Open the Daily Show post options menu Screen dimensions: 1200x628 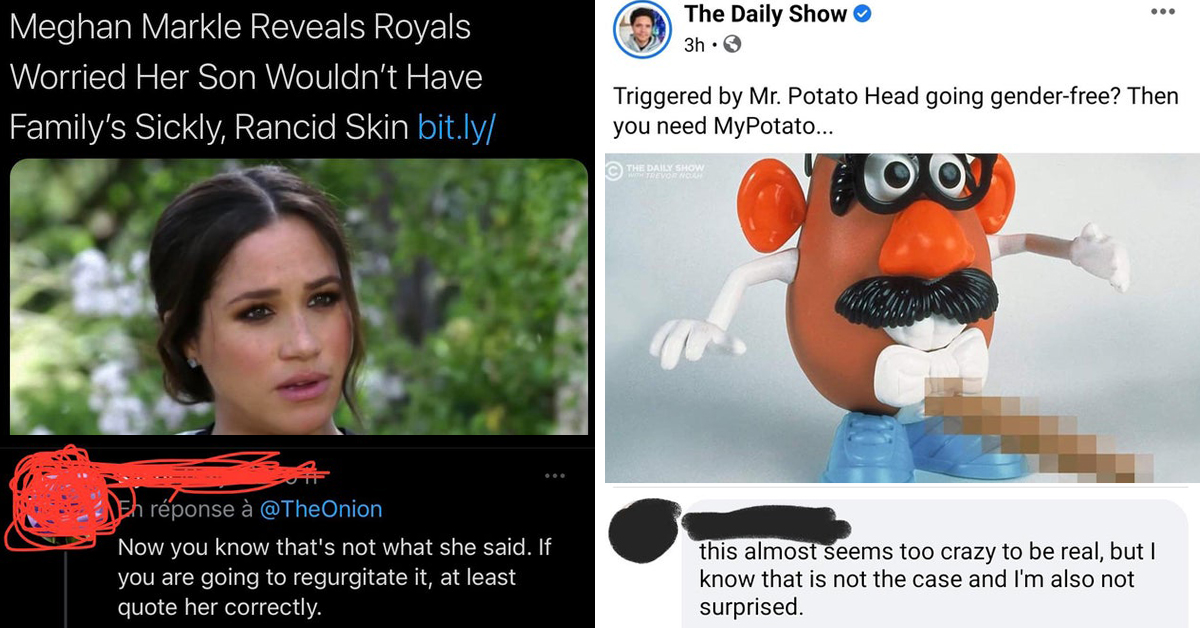1162,11
